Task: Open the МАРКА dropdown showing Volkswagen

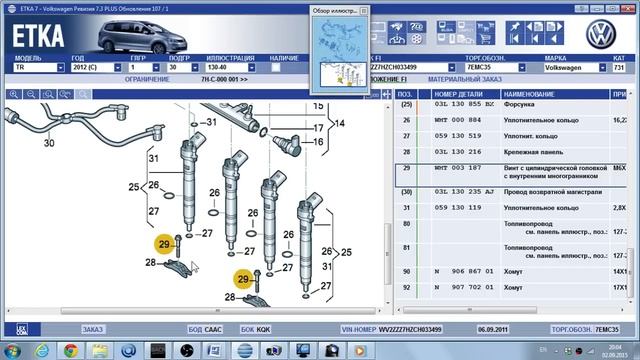Action: pyautogui.click(x=602, y=68)
